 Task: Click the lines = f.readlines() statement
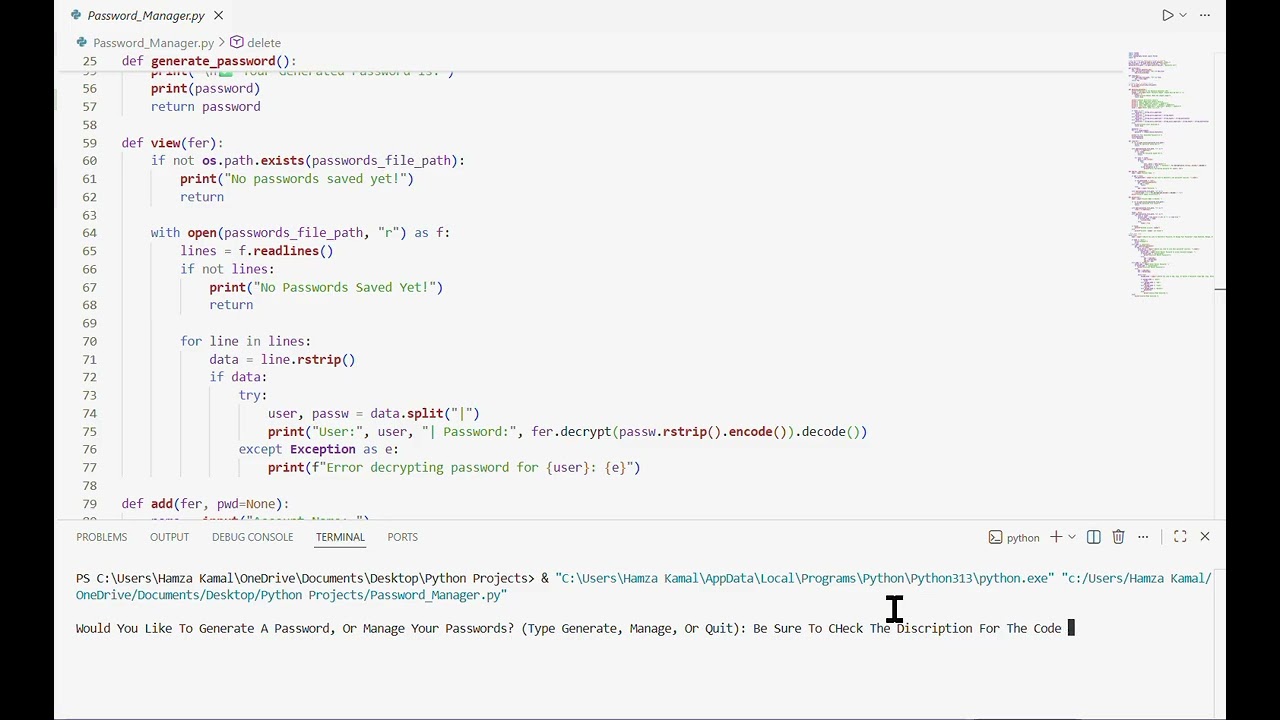[257, 251]
